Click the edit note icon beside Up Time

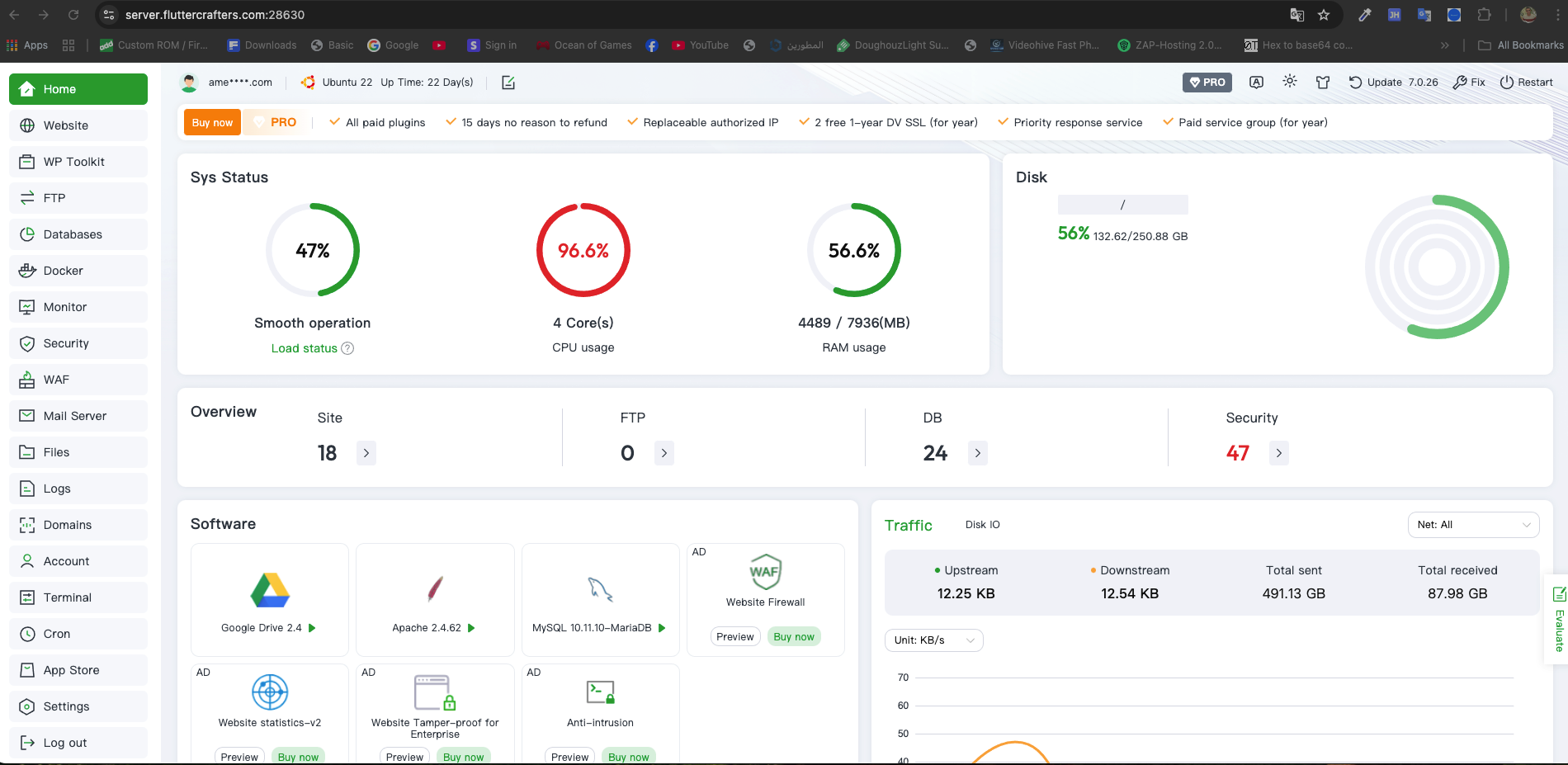[508, 83]
